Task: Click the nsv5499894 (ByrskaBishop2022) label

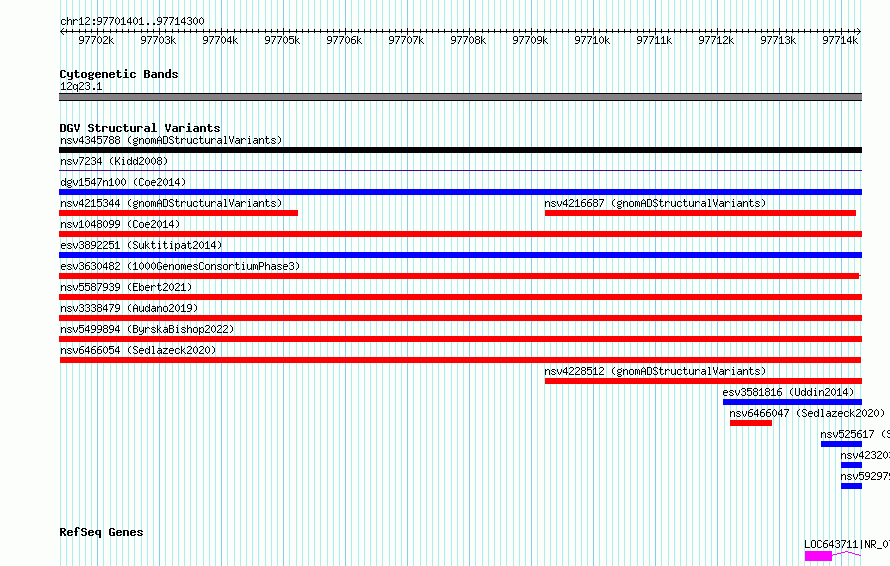Action: click(x=147, y=329)
